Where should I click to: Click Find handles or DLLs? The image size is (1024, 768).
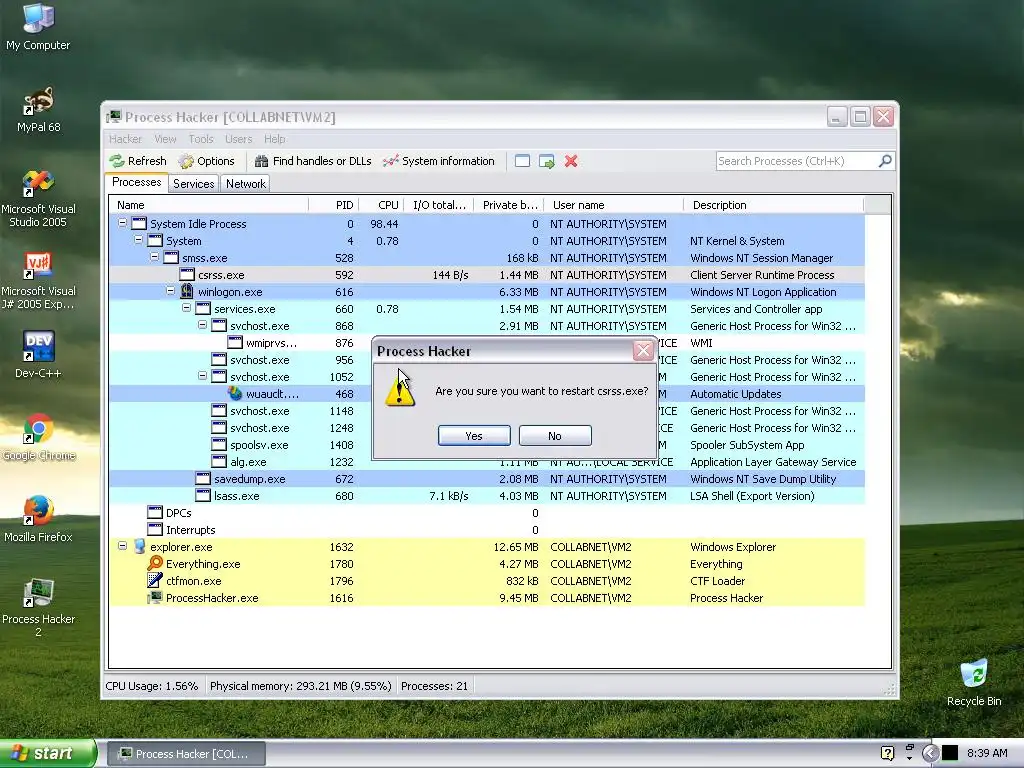(x=313, y=161)
